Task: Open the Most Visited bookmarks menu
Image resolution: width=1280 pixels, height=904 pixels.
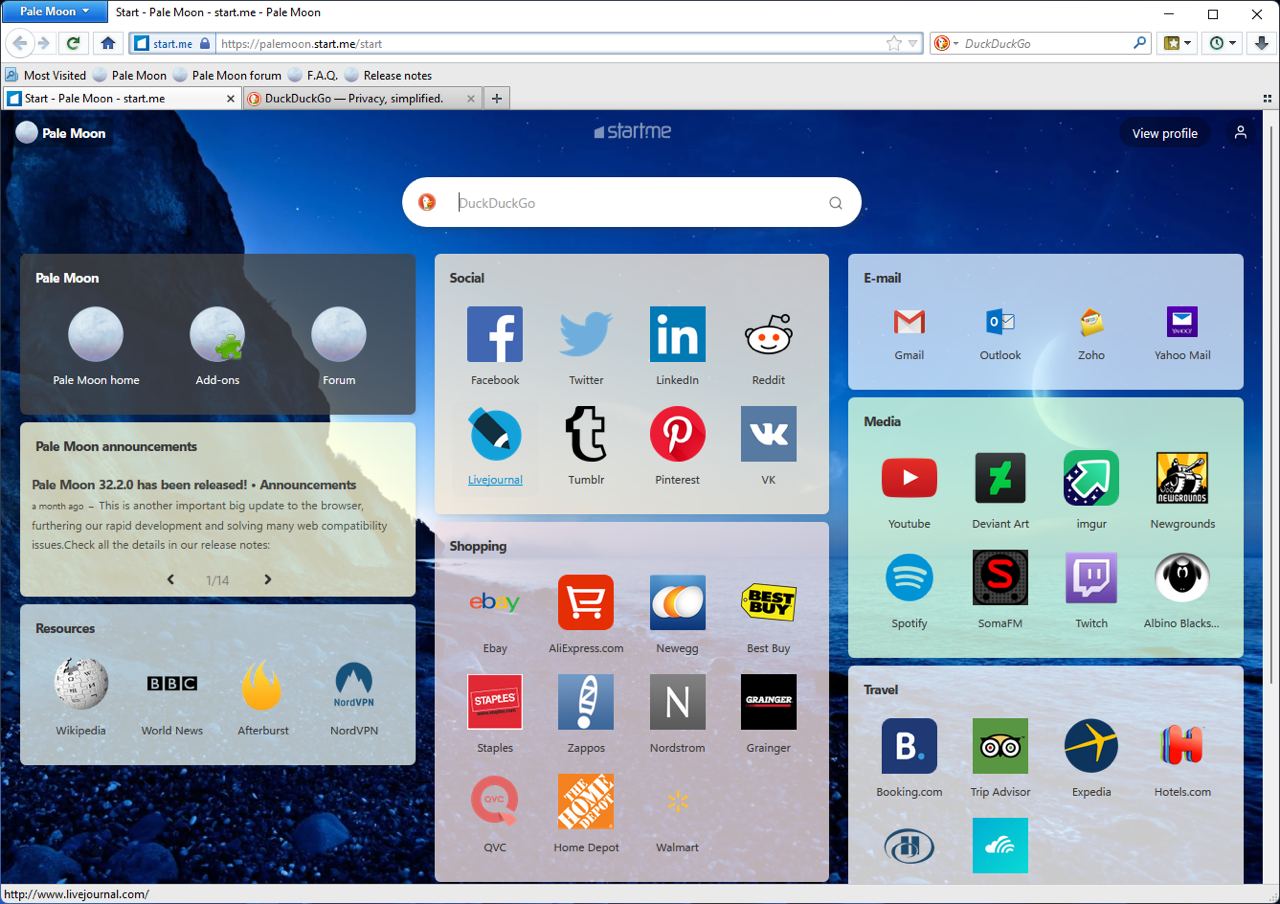Action: pyautogui.click(x=45, y=75)
